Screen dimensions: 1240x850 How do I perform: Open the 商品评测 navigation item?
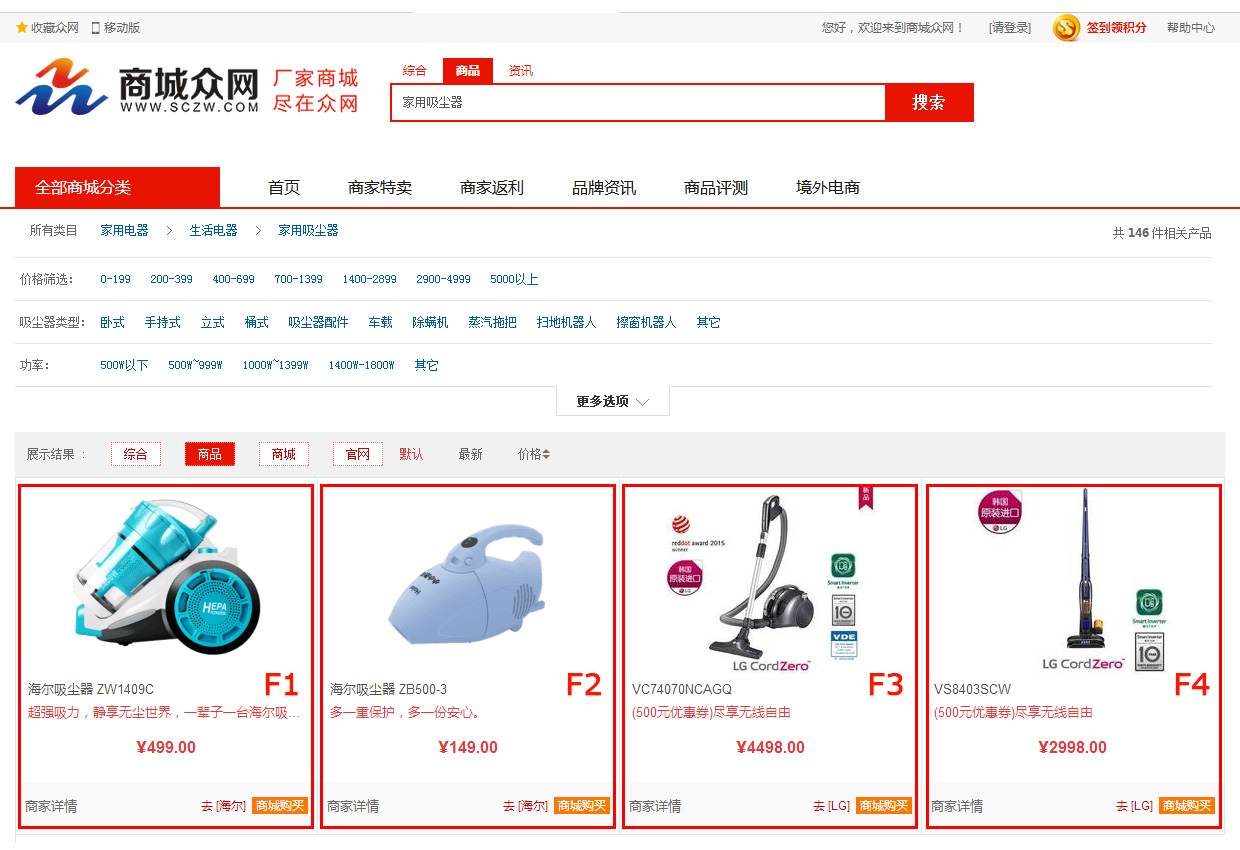pyautogui.click(x=716, y=187)
